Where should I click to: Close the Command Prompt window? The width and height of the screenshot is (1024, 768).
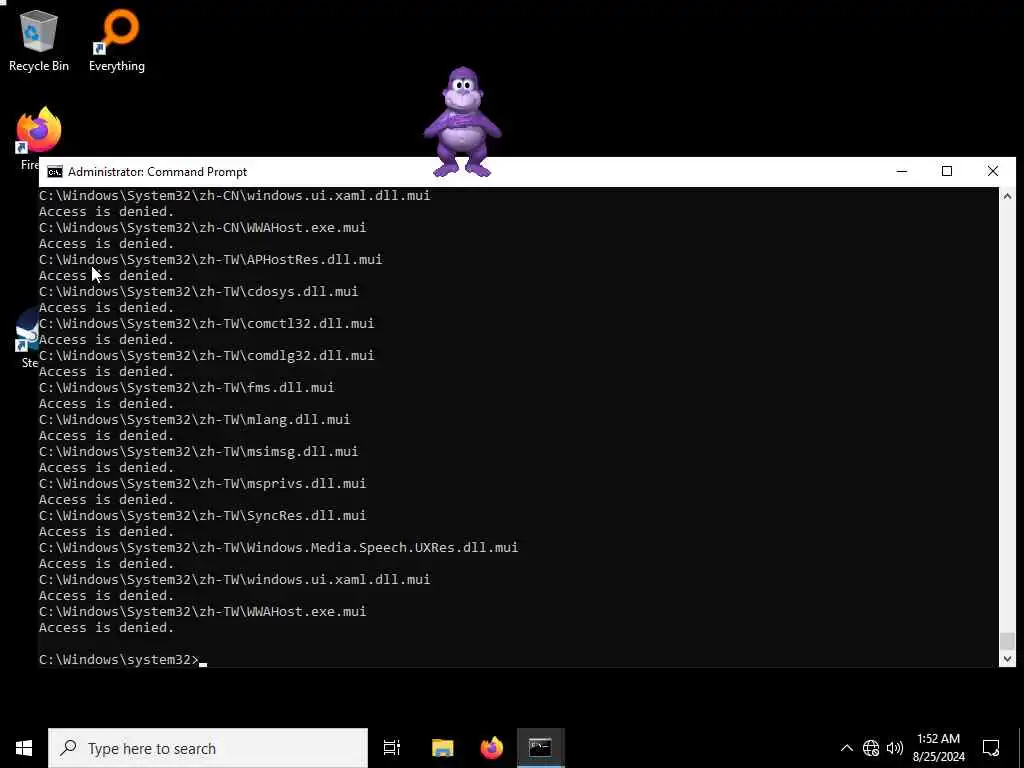993,171
